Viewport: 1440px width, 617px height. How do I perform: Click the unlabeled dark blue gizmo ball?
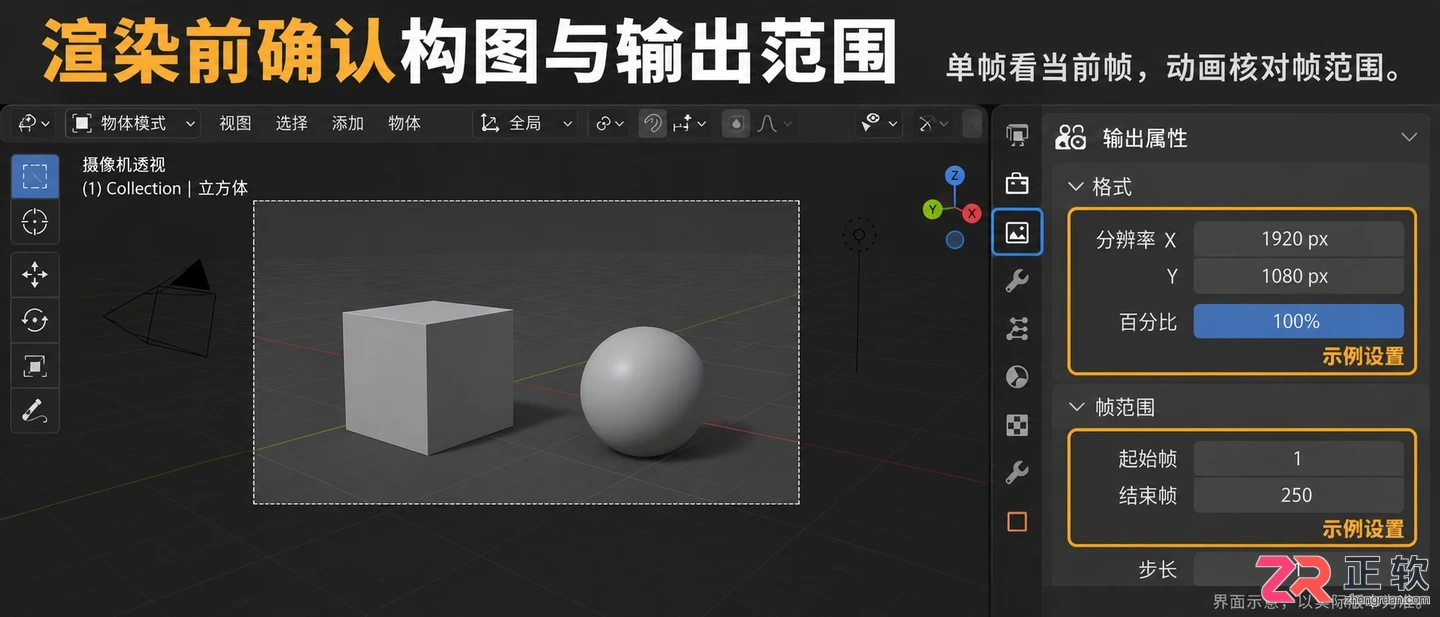coord(955,240)
